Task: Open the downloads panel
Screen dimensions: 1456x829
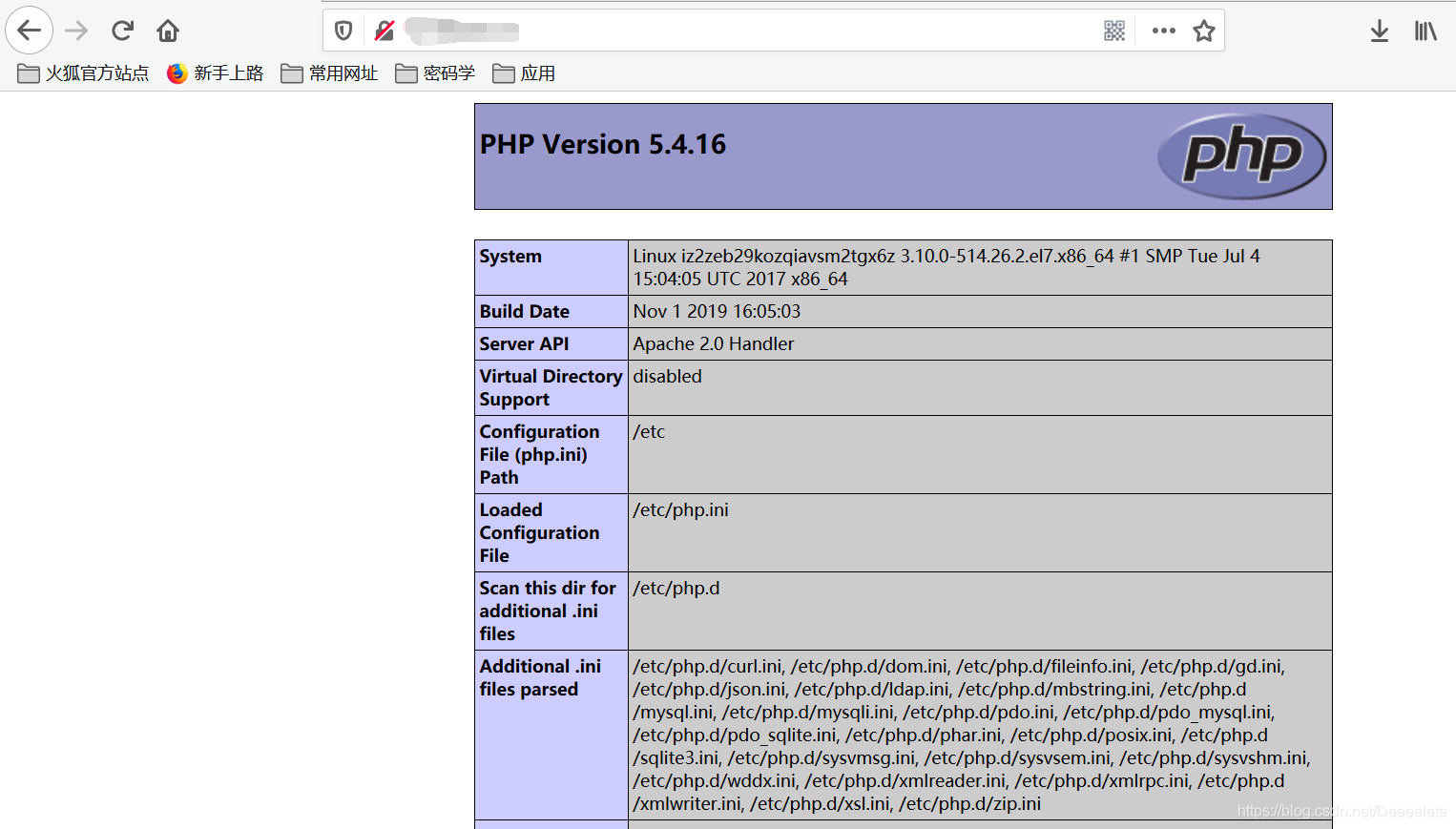Action: click(x=1380, y=31)
